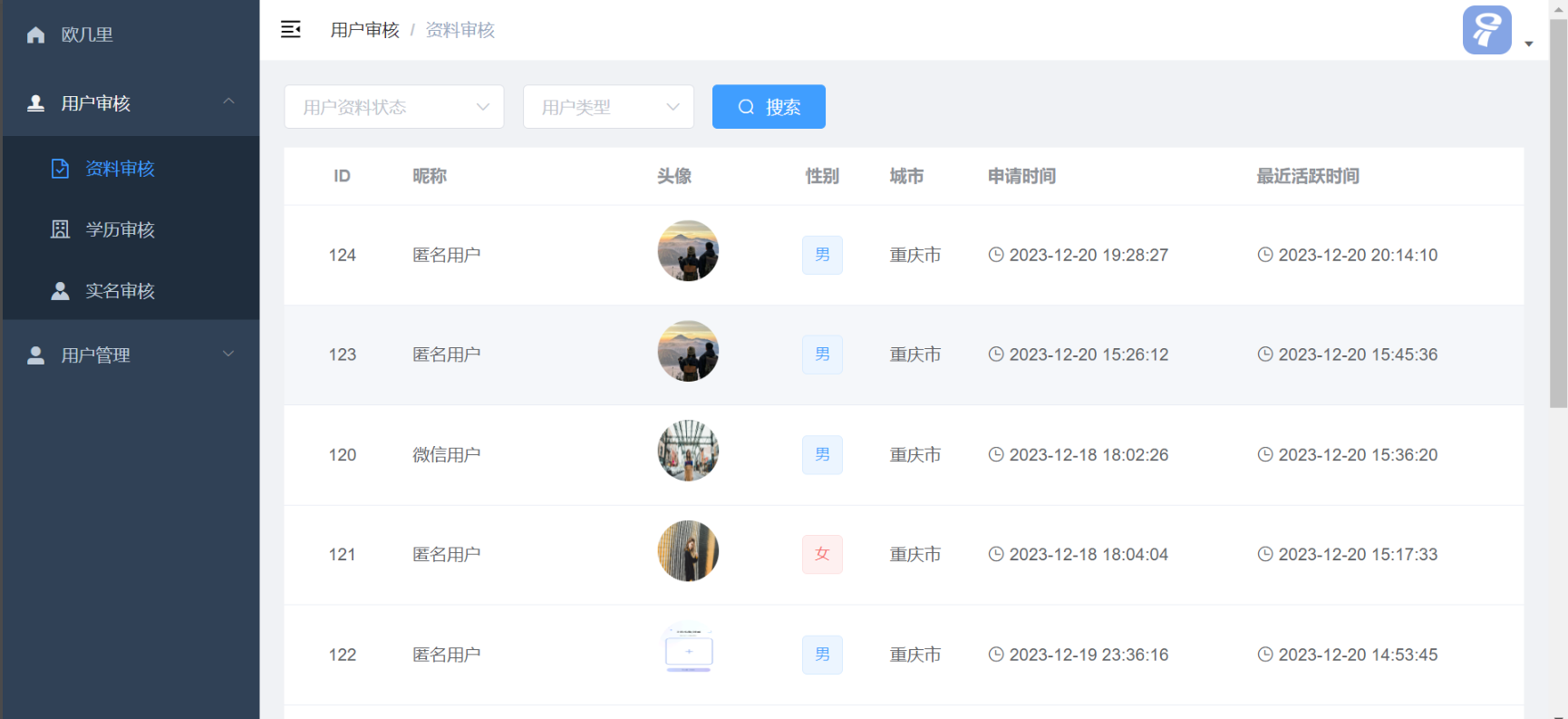Click the 女 tag in row 121
Screen dimensions: 1568x719
822,554
